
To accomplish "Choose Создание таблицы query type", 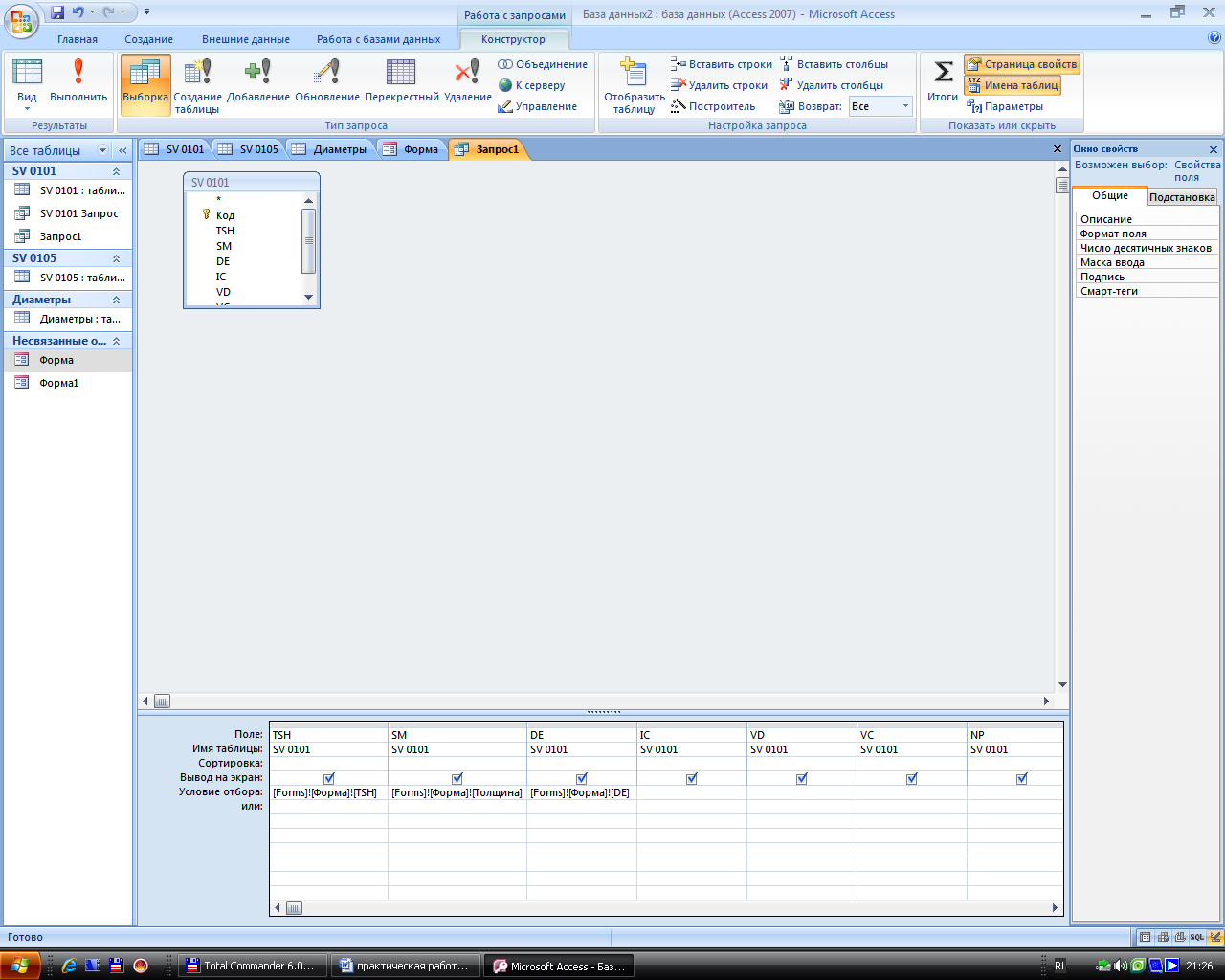I will (x=197, y=86).
